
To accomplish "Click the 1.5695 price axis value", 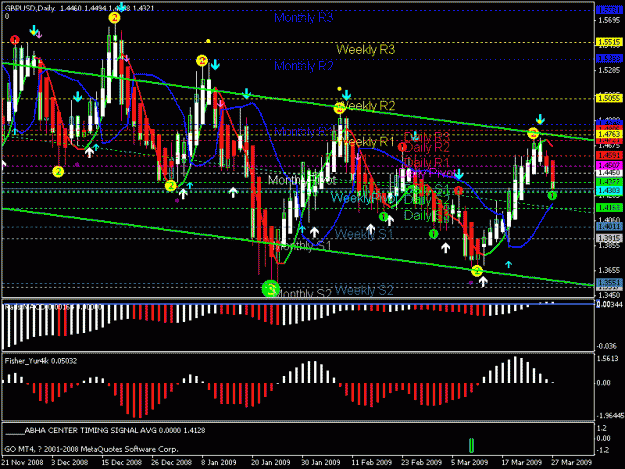I will point(609,20).
